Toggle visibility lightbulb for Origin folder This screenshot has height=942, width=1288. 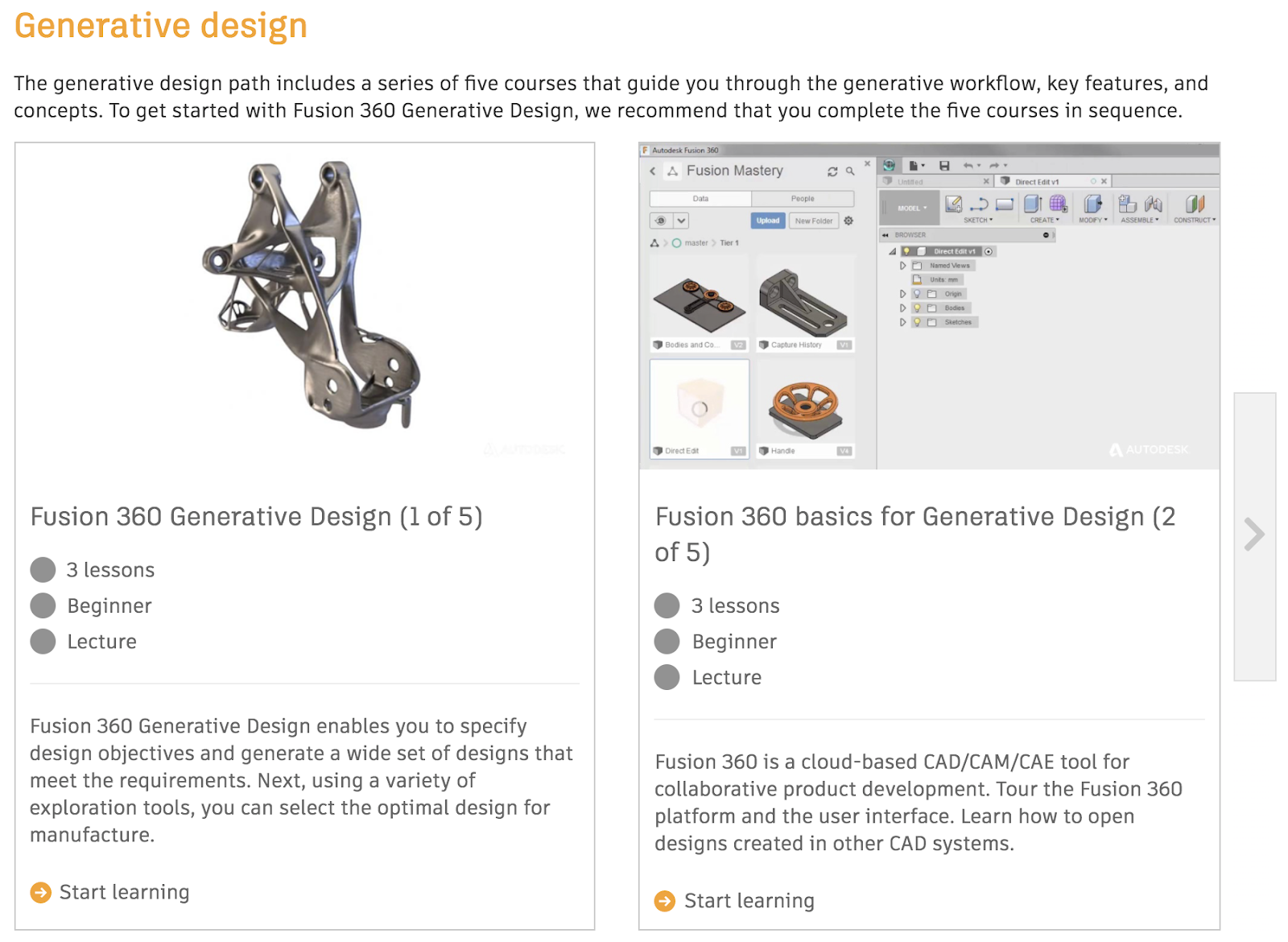pyautogui.click(x=917, y=295)
